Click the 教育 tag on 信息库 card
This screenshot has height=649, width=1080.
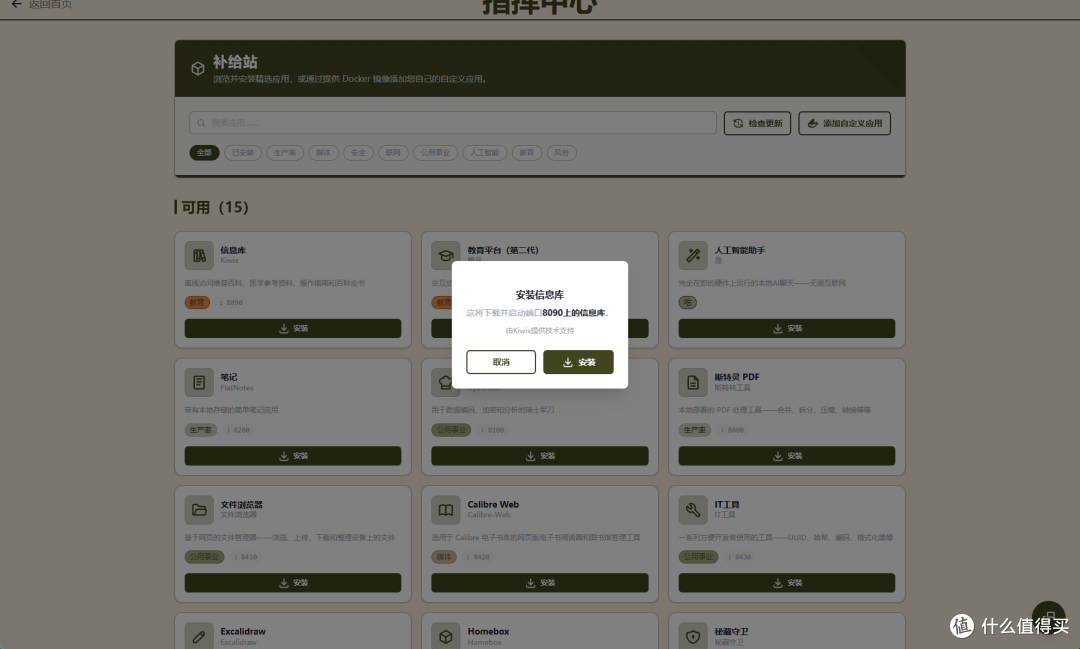(x=197, y=302)
